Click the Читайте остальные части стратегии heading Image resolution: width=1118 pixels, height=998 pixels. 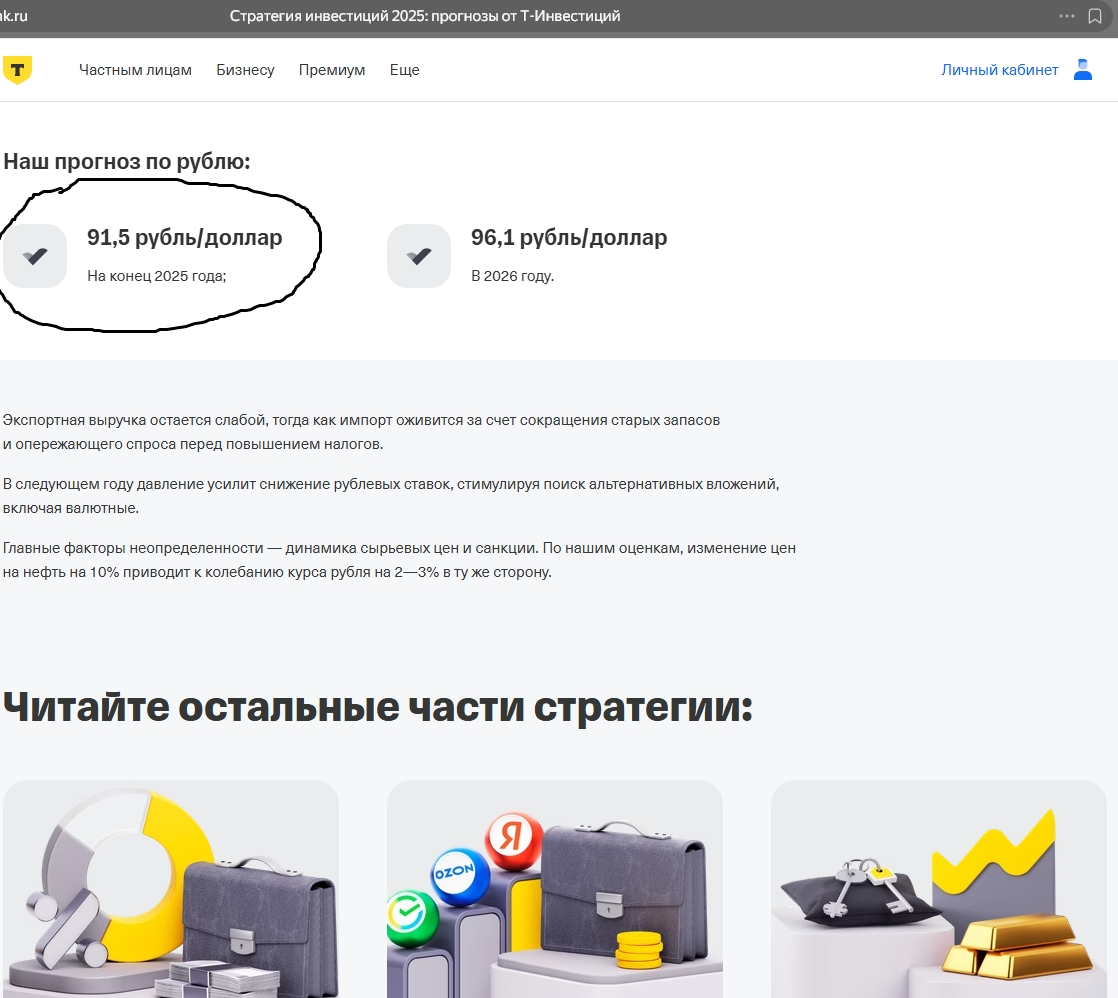pyautogui.click(x=378, y=707)
